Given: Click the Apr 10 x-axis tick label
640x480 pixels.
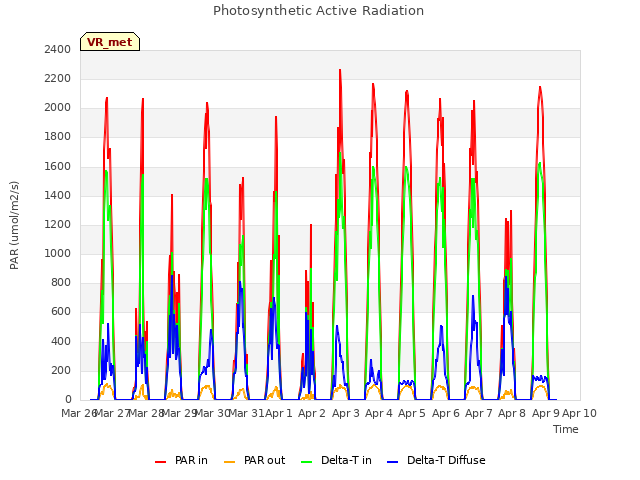Looking at the screenshot, I should [x=579, y=413].
